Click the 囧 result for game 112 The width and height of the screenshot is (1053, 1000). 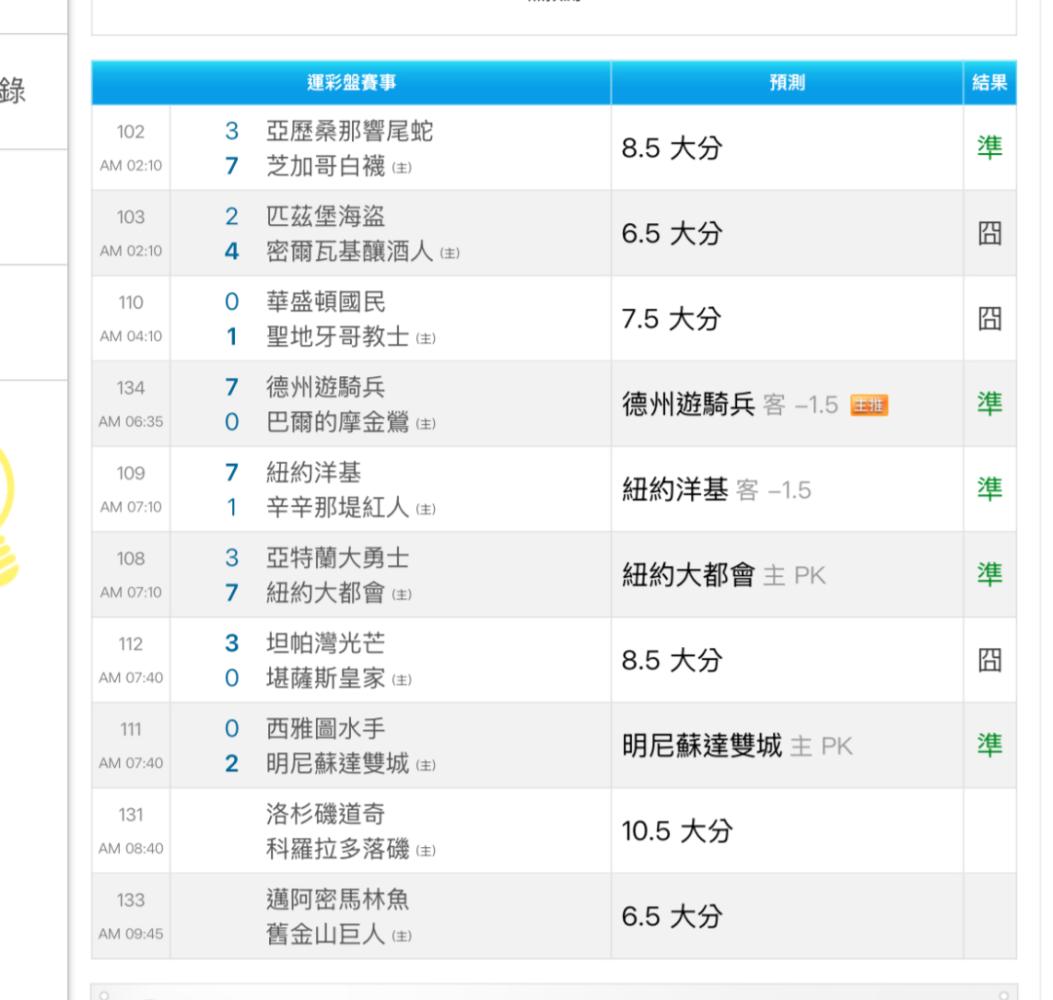989,660
